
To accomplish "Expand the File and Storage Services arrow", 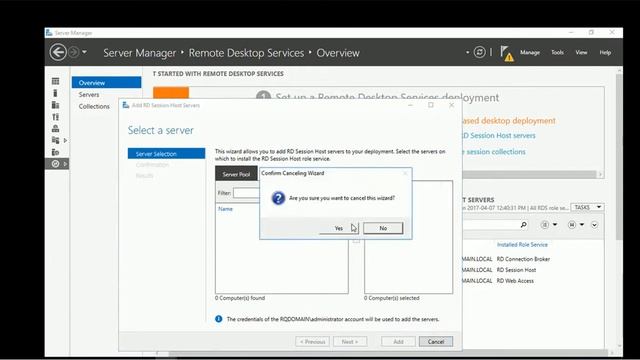I will click(x=65, y=140).
